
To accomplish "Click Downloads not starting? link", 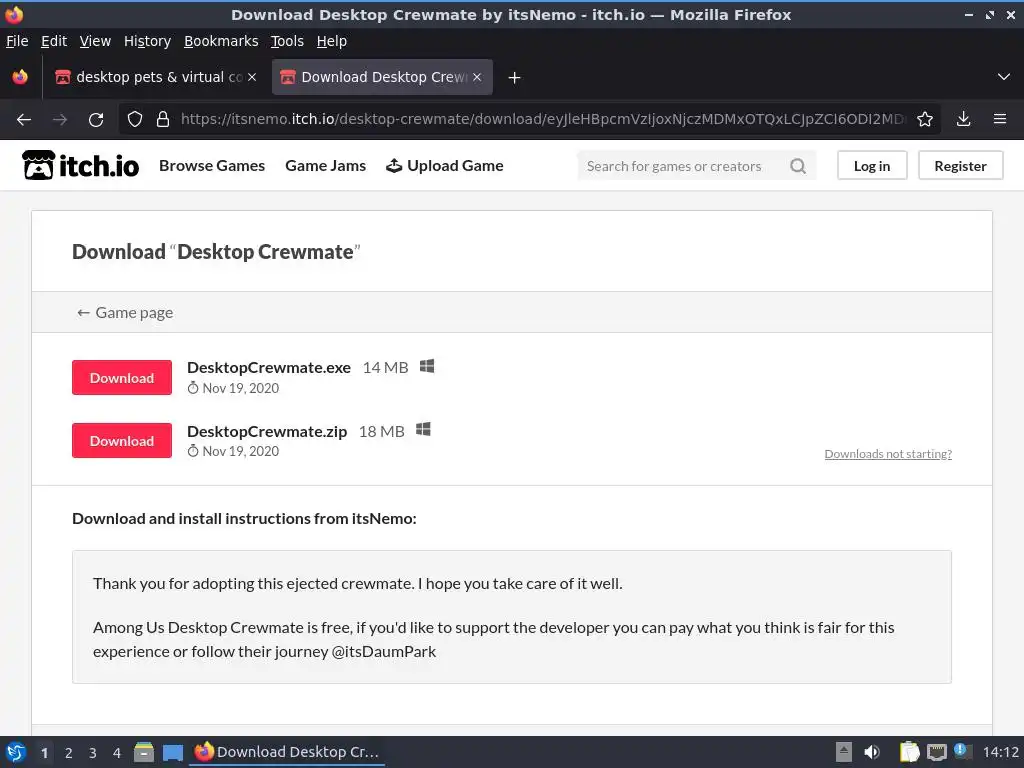I will tap(888, 454).
